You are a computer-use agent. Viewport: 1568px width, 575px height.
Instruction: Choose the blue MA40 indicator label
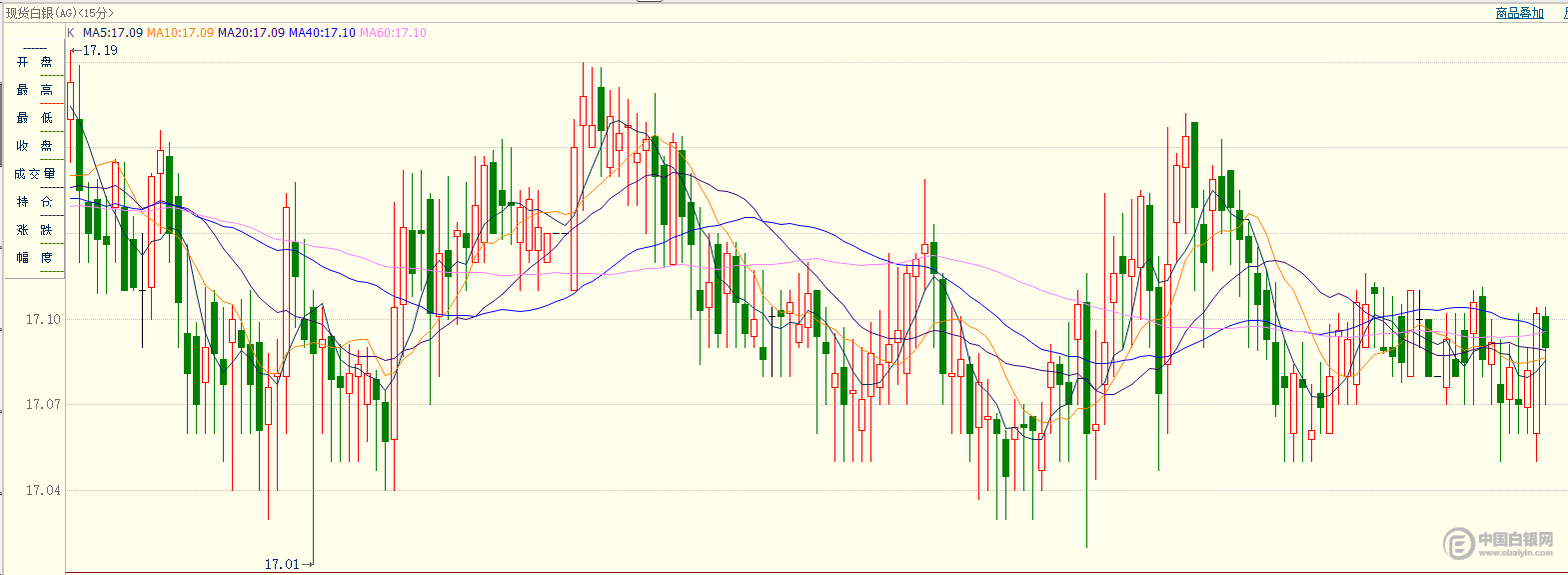point(322,33)
